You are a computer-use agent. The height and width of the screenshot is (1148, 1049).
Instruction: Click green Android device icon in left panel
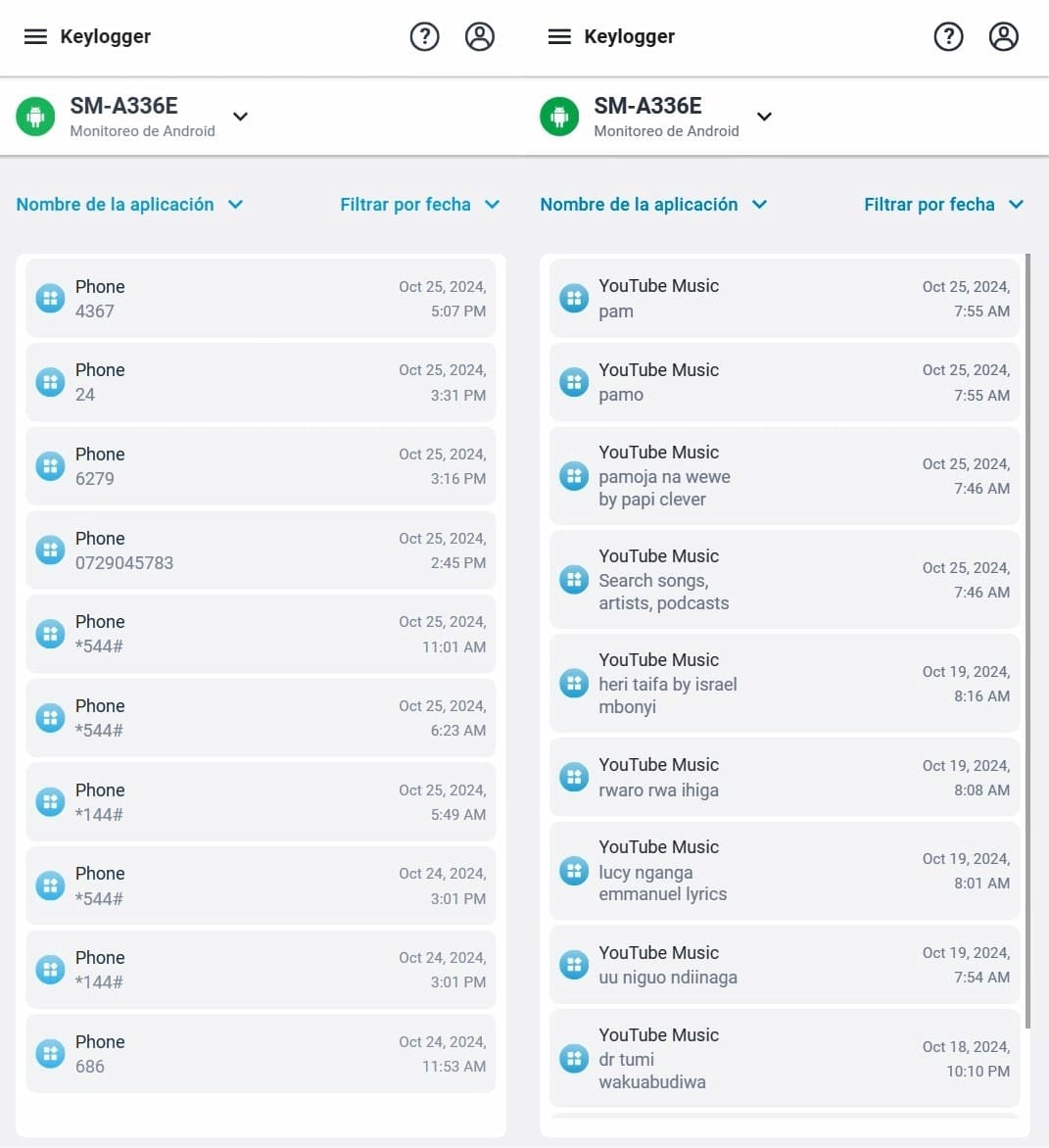pos(36,117)
